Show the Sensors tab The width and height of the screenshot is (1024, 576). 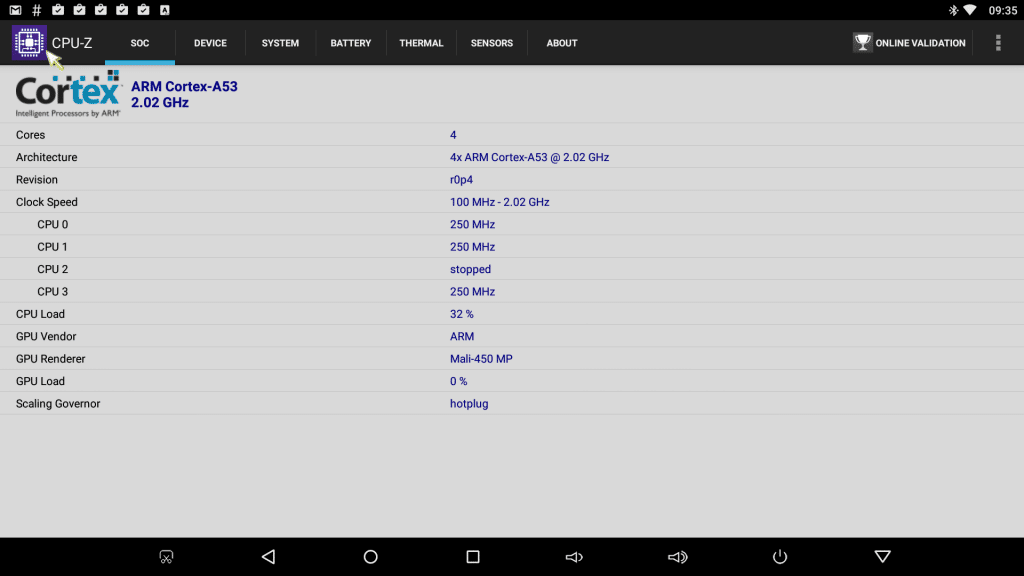click(x=492, y=43)
